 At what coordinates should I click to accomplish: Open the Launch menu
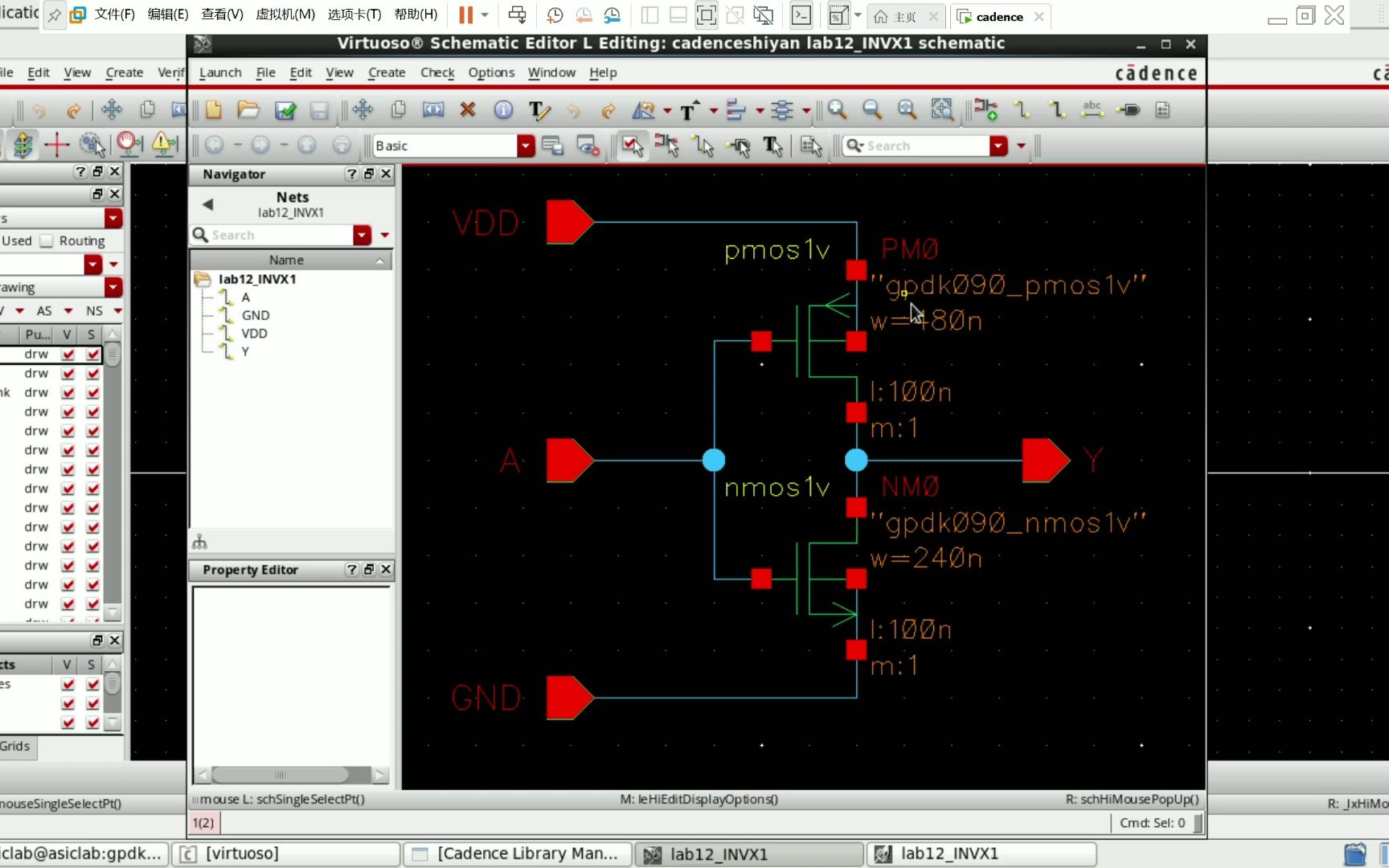(x=220, y=72)
